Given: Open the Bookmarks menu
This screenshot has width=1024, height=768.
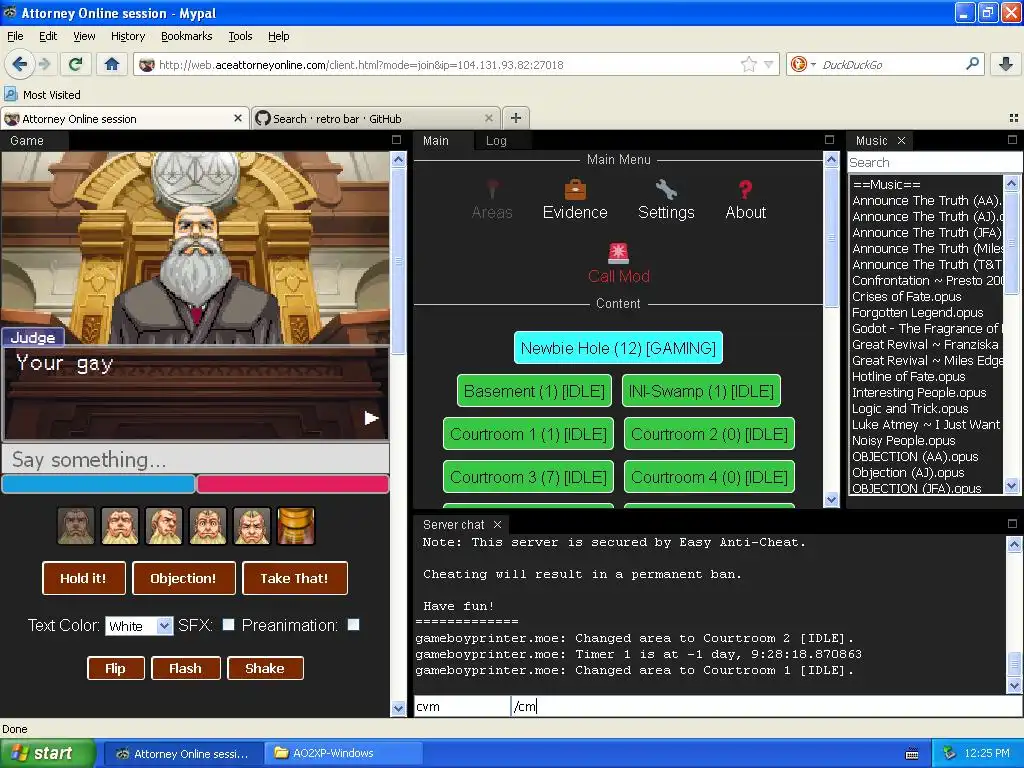Looking at the screenshot, I should click(x=186, y=36).
